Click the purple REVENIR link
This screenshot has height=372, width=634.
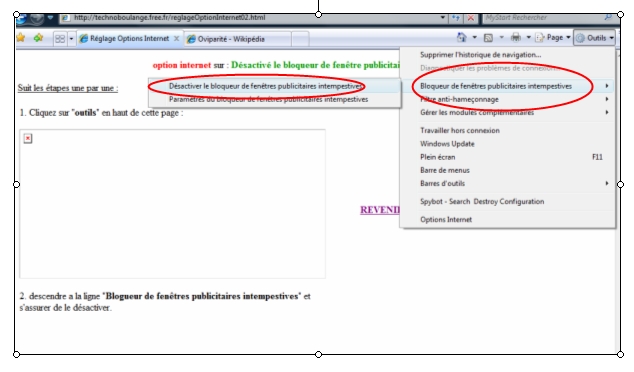[380, 210]
